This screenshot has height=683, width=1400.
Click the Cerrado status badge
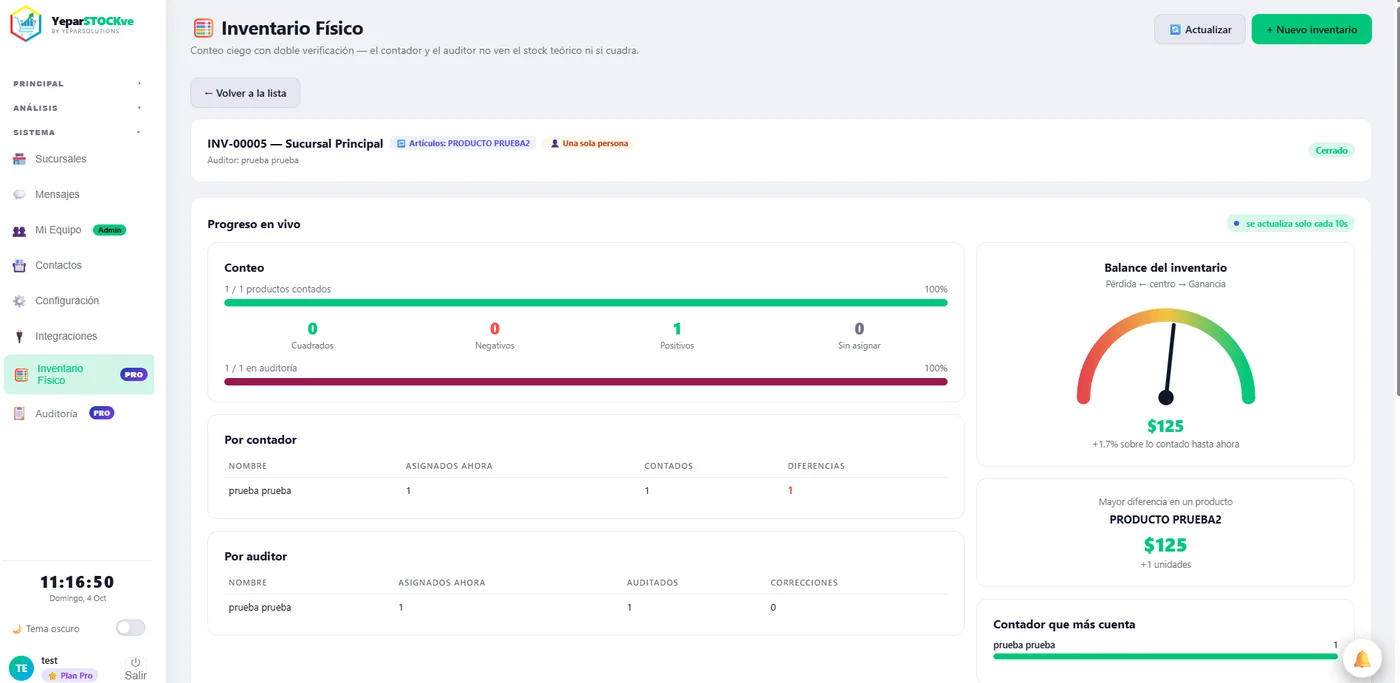pyautogui.click(x=1331, y=151)
